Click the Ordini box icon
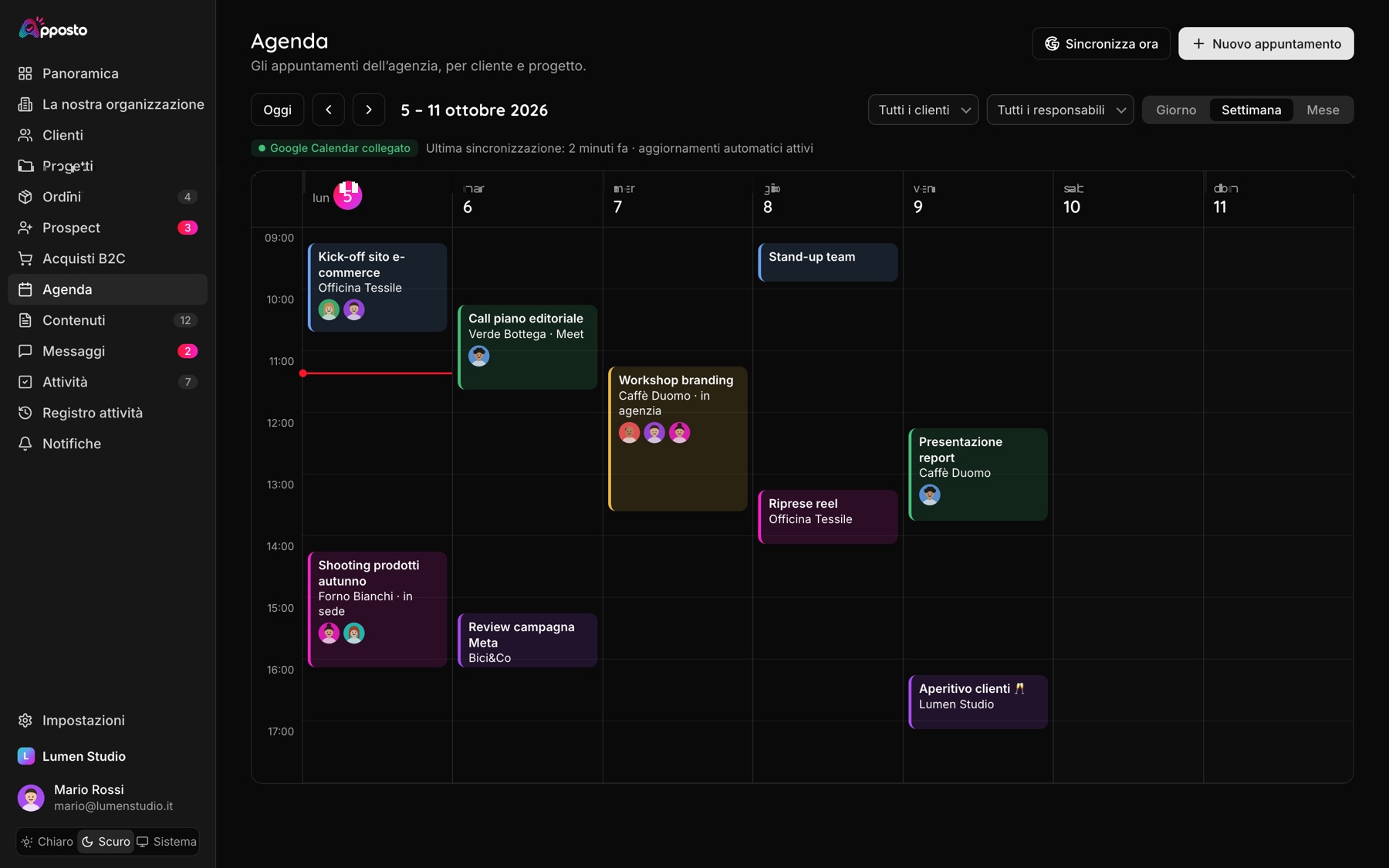Image resolution: width=1389 pixels, height=868 pixels. [25, 197]
